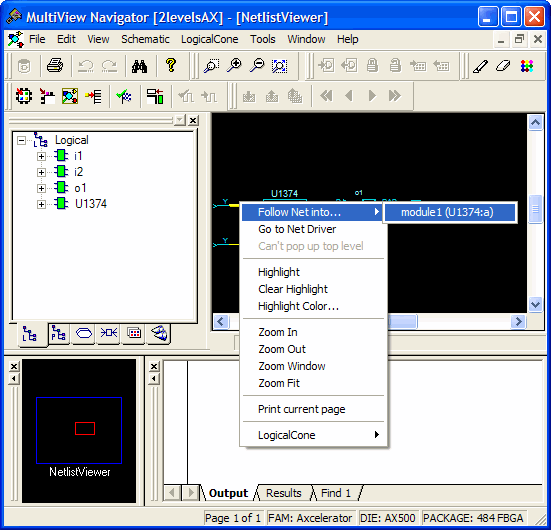This screenshot has height=530, width=551.
Task: Expand the U1374 tree node
Action: coord(41,204)
